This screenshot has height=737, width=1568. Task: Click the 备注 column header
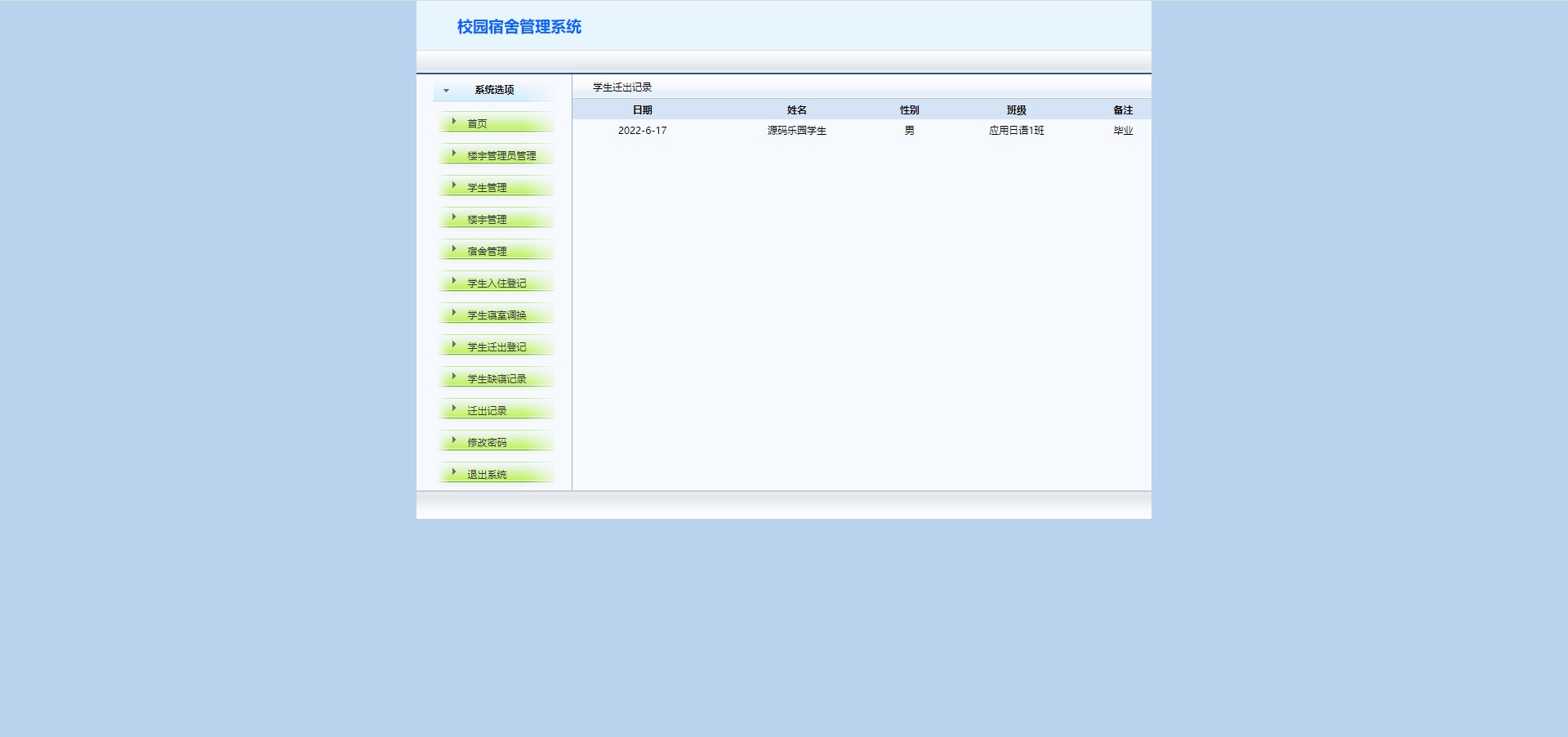1124,110
